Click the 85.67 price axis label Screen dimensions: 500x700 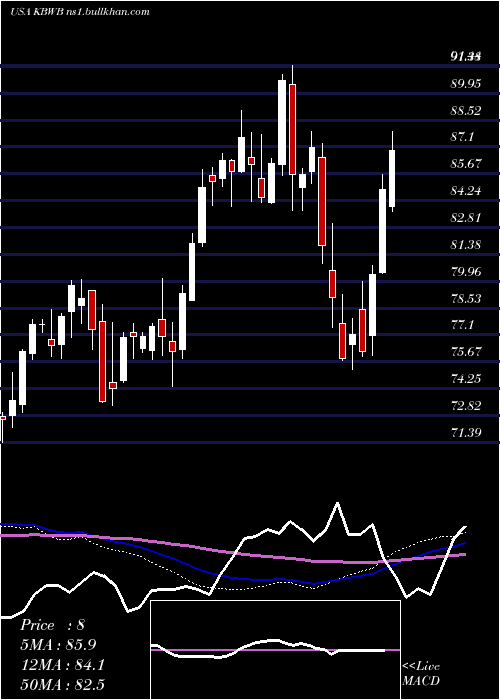466,164
